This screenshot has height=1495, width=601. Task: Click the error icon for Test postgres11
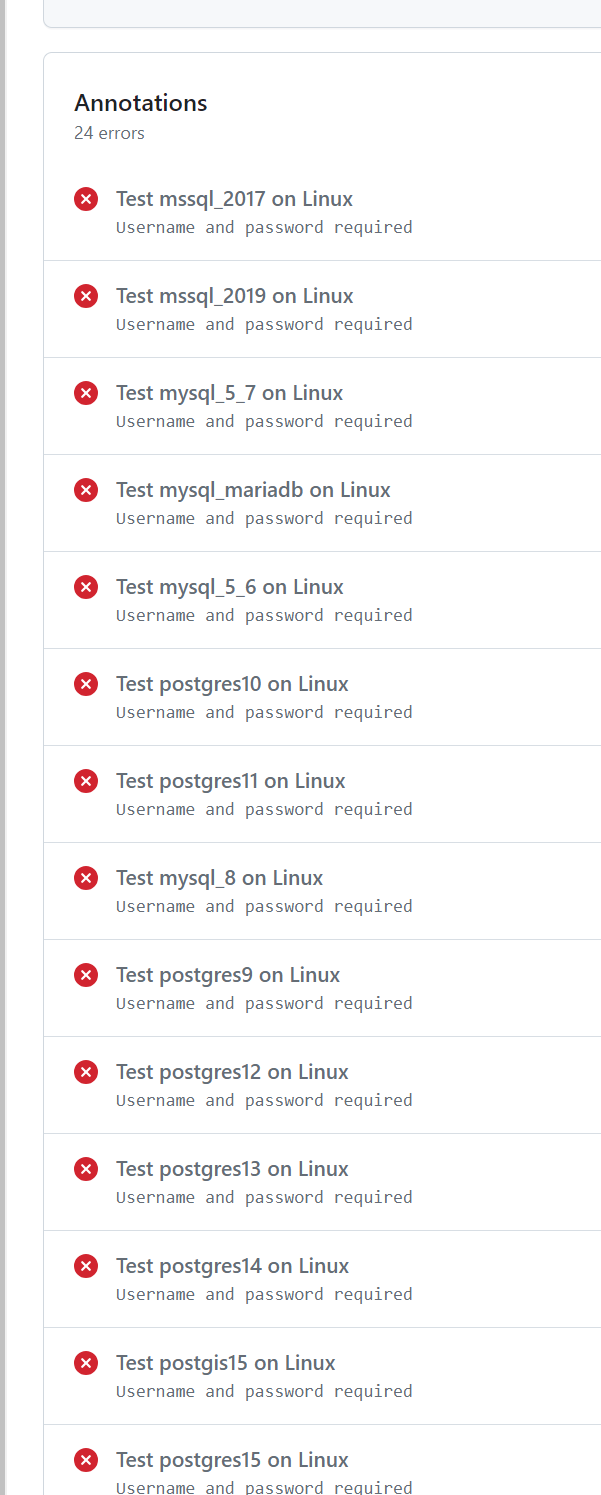[86, 781]
